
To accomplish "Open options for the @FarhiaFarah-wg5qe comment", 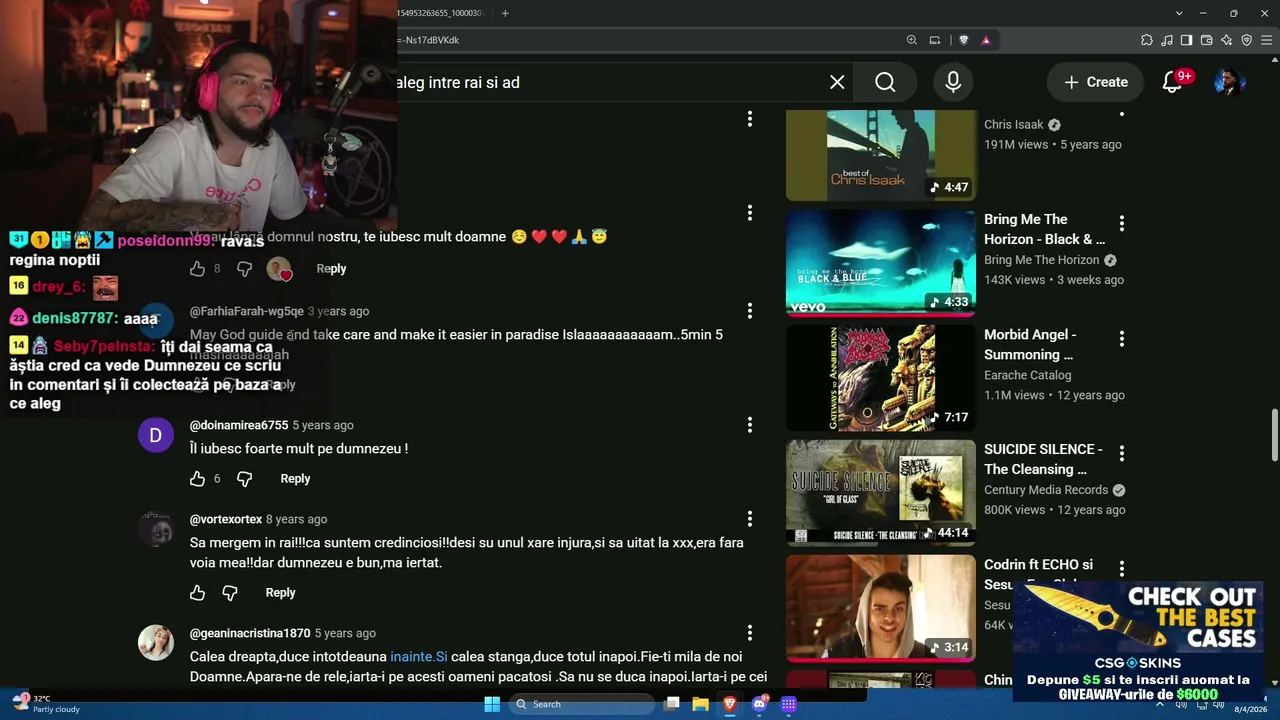I will (749, 311).
